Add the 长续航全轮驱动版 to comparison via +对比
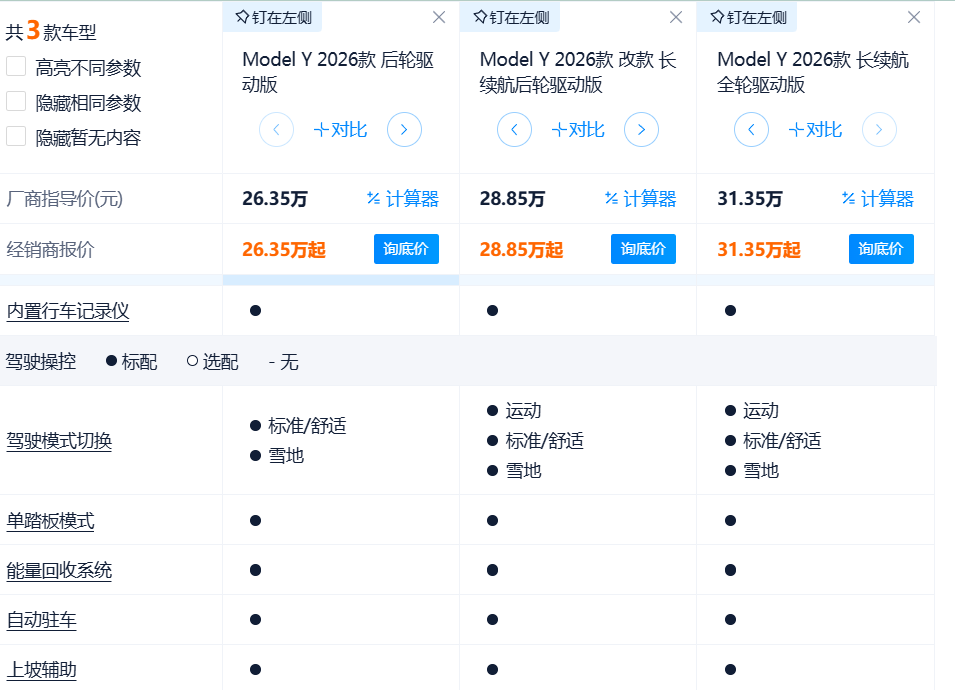This screenshot has width=955, height=690. point(815,130)
